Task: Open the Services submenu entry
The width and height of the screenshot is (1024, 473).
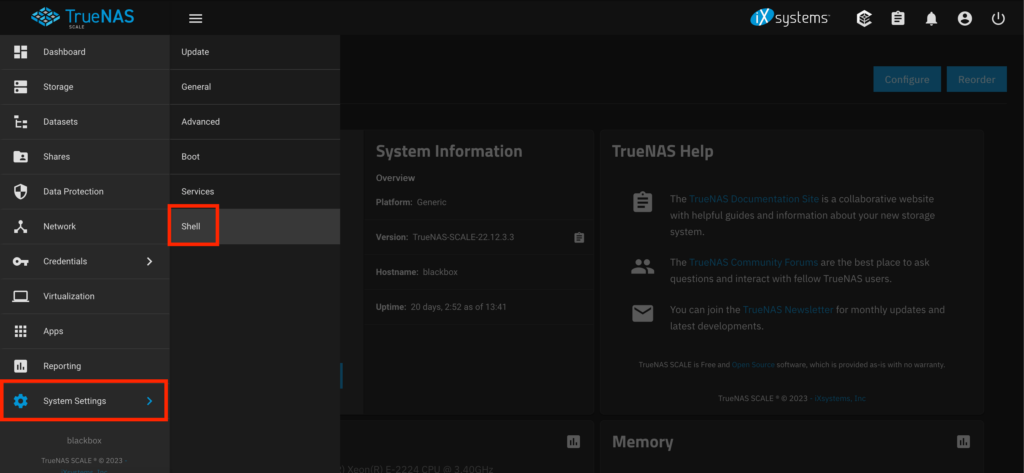Action: coord(255,191)
